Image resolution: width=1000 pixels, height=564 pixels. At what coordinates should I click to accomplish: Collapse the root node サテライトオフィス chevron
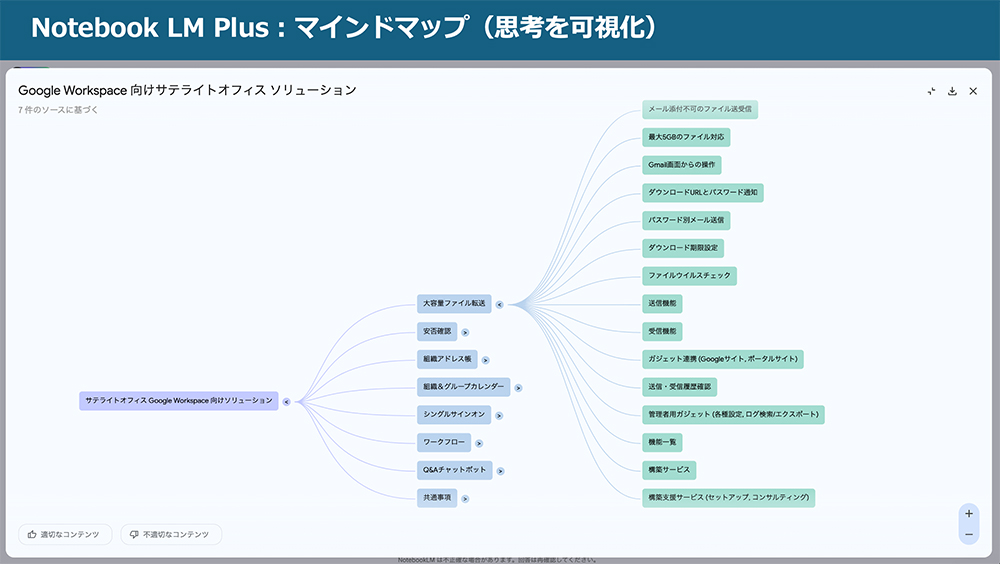(x=286, y=402)
